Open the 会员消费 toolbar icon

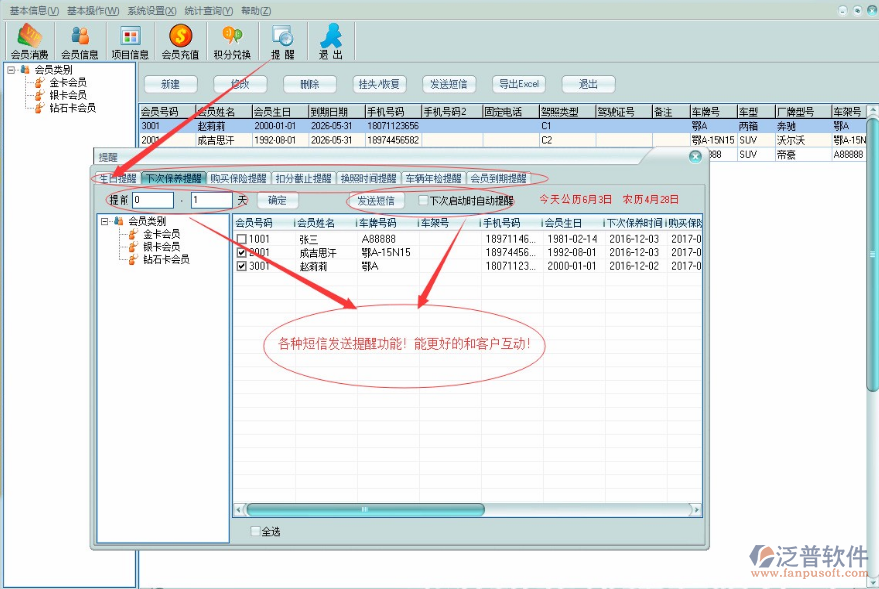pos(29,40)
